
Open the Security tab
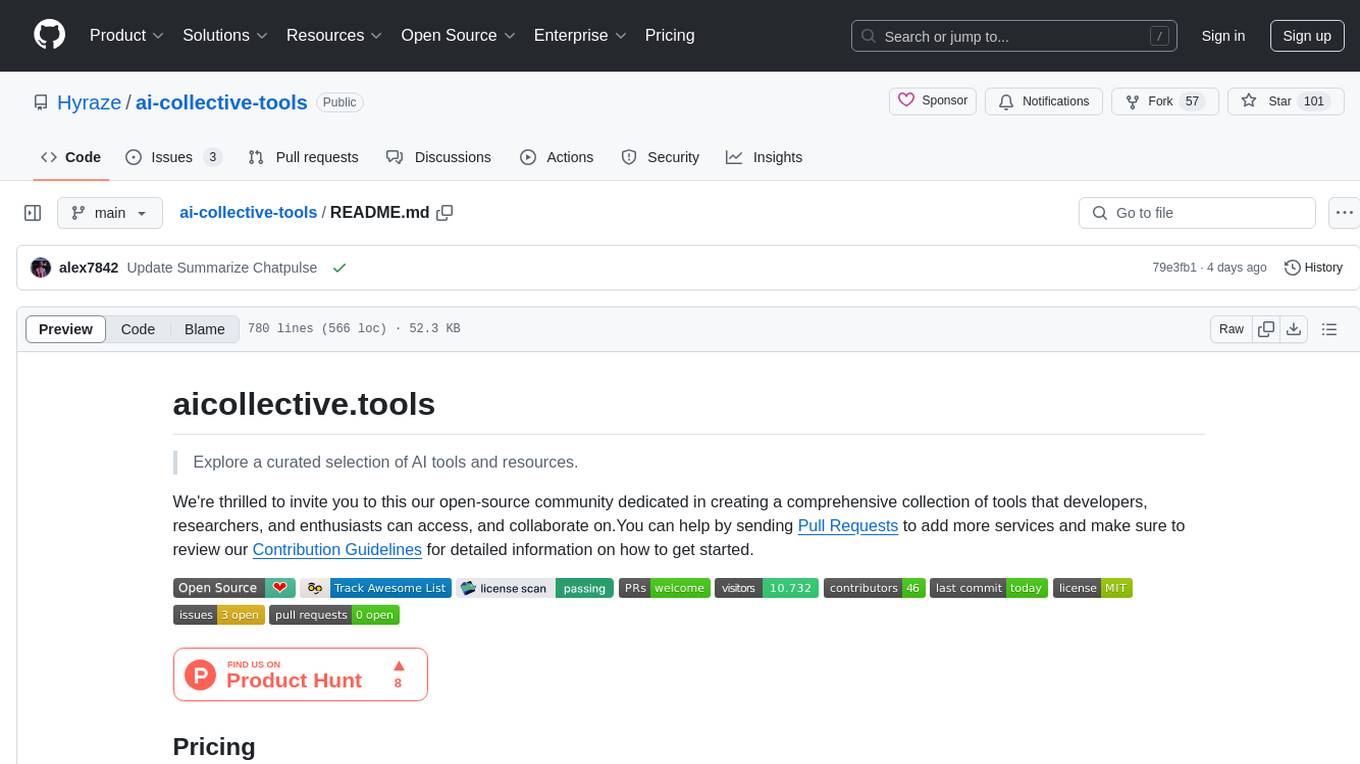point(660,157)
